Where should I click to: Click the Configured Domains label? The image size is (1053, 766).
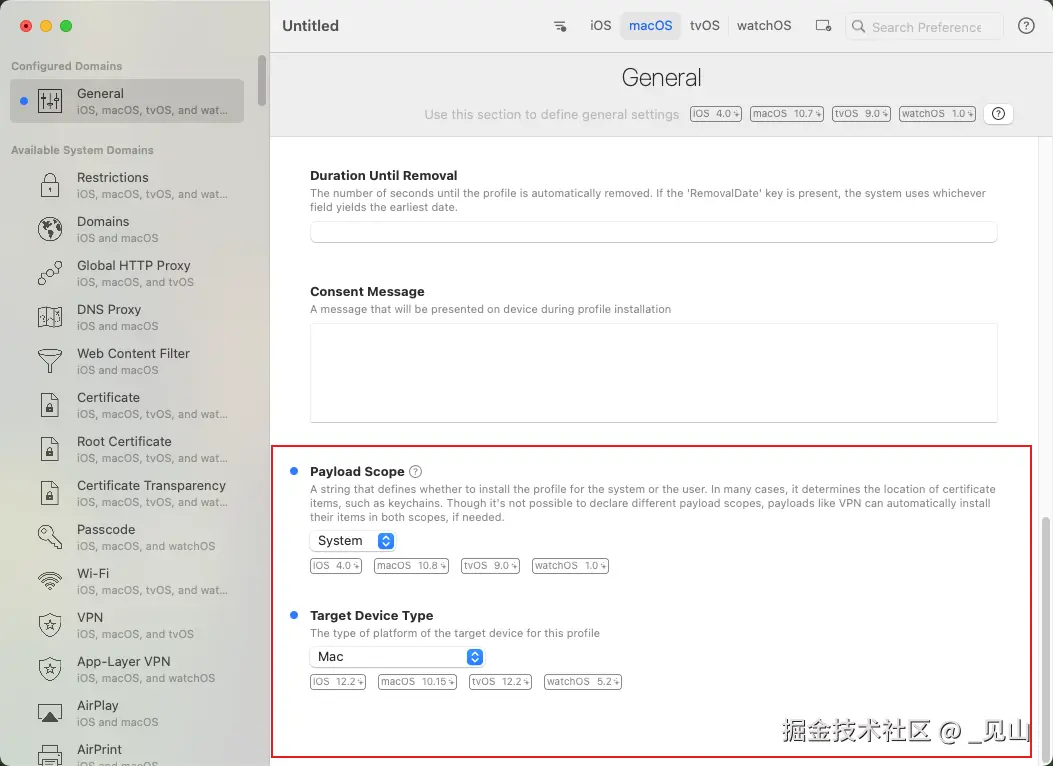point(66,66)
